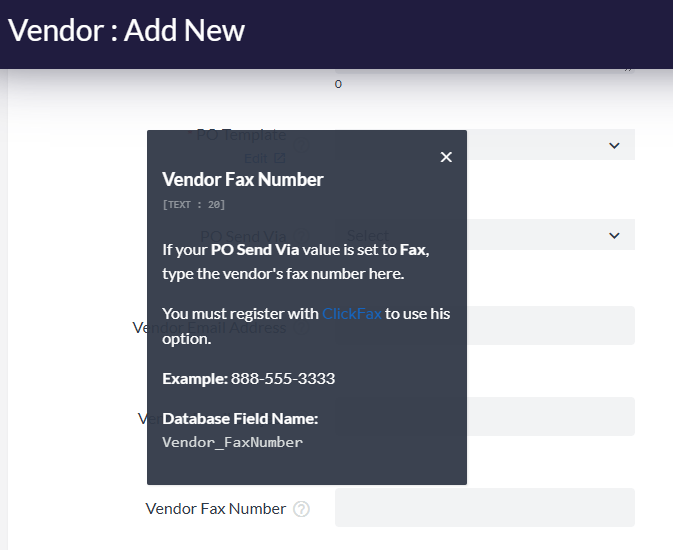Viewport: 673px width, 550px height.
Task: Click the Database Field Name label in popup
Action: pyautogui.click(x=240, y=418)
